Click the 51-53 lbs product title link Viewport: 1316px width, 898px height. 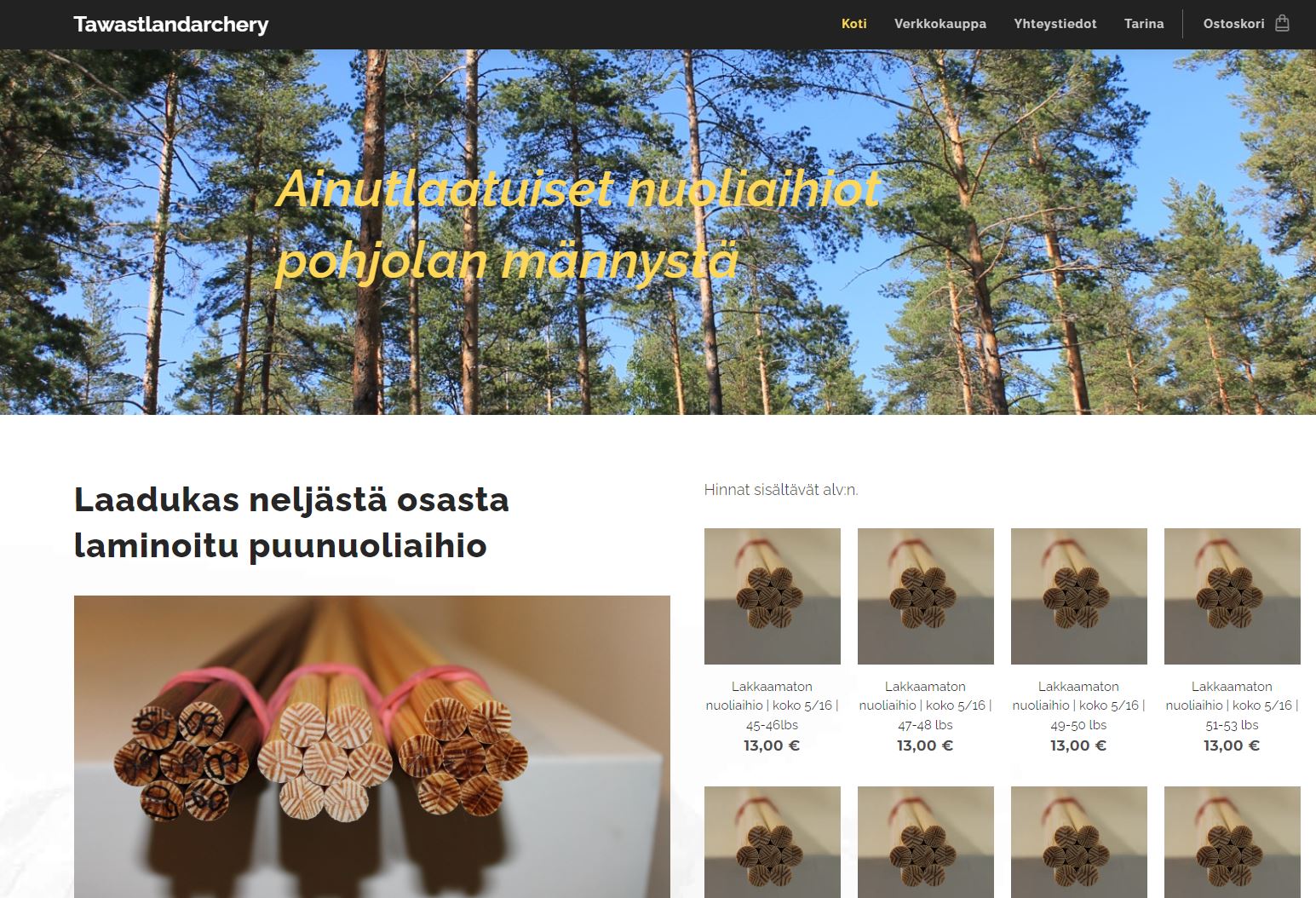[1233, 705]
